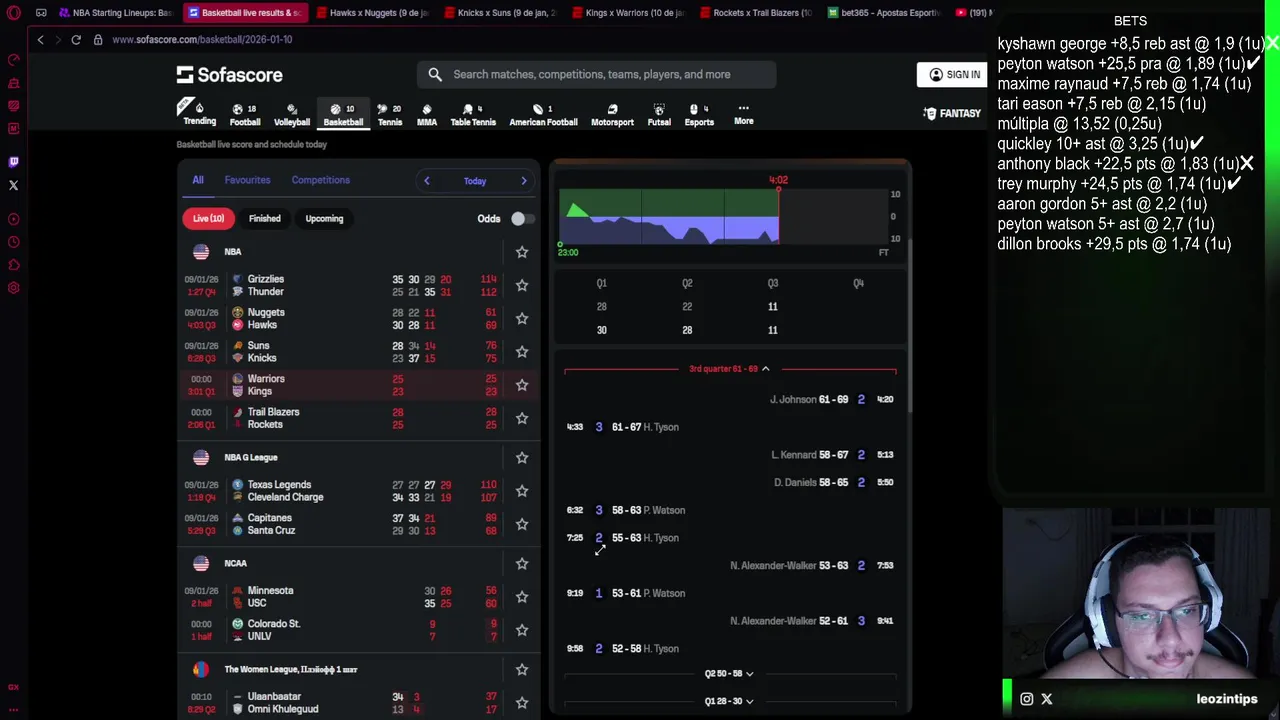Focus the search matches input field
Image resolution: width=1280 pixels, height=720 pixels.
596,74
